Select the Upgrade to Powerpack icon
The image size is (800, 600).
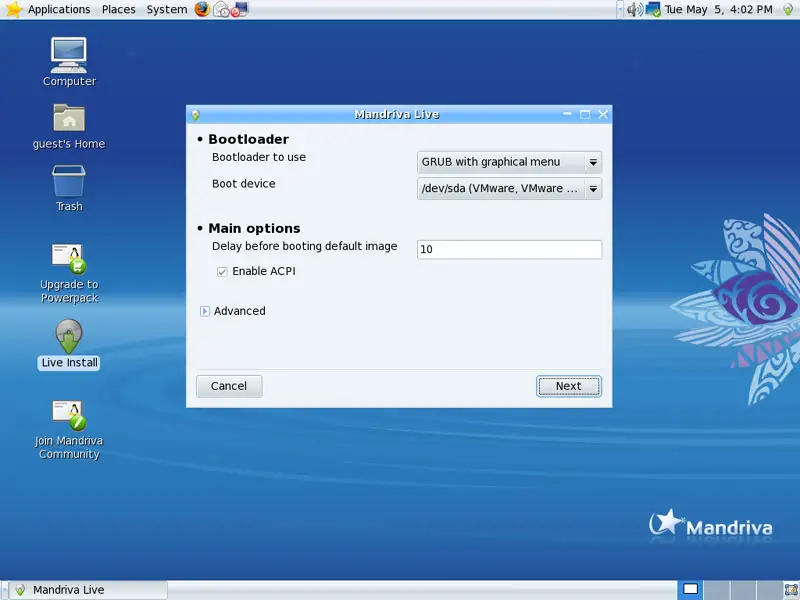click(69, 273)
